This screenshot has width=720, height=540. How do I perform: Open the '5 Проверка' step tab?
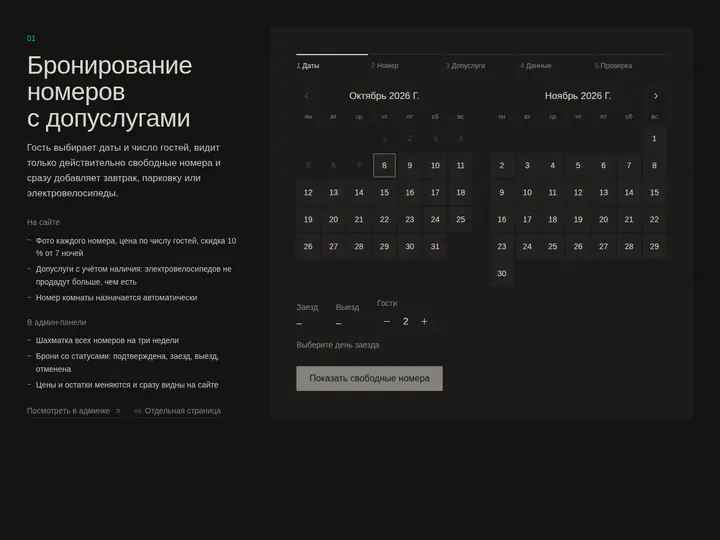pos(630,62)
